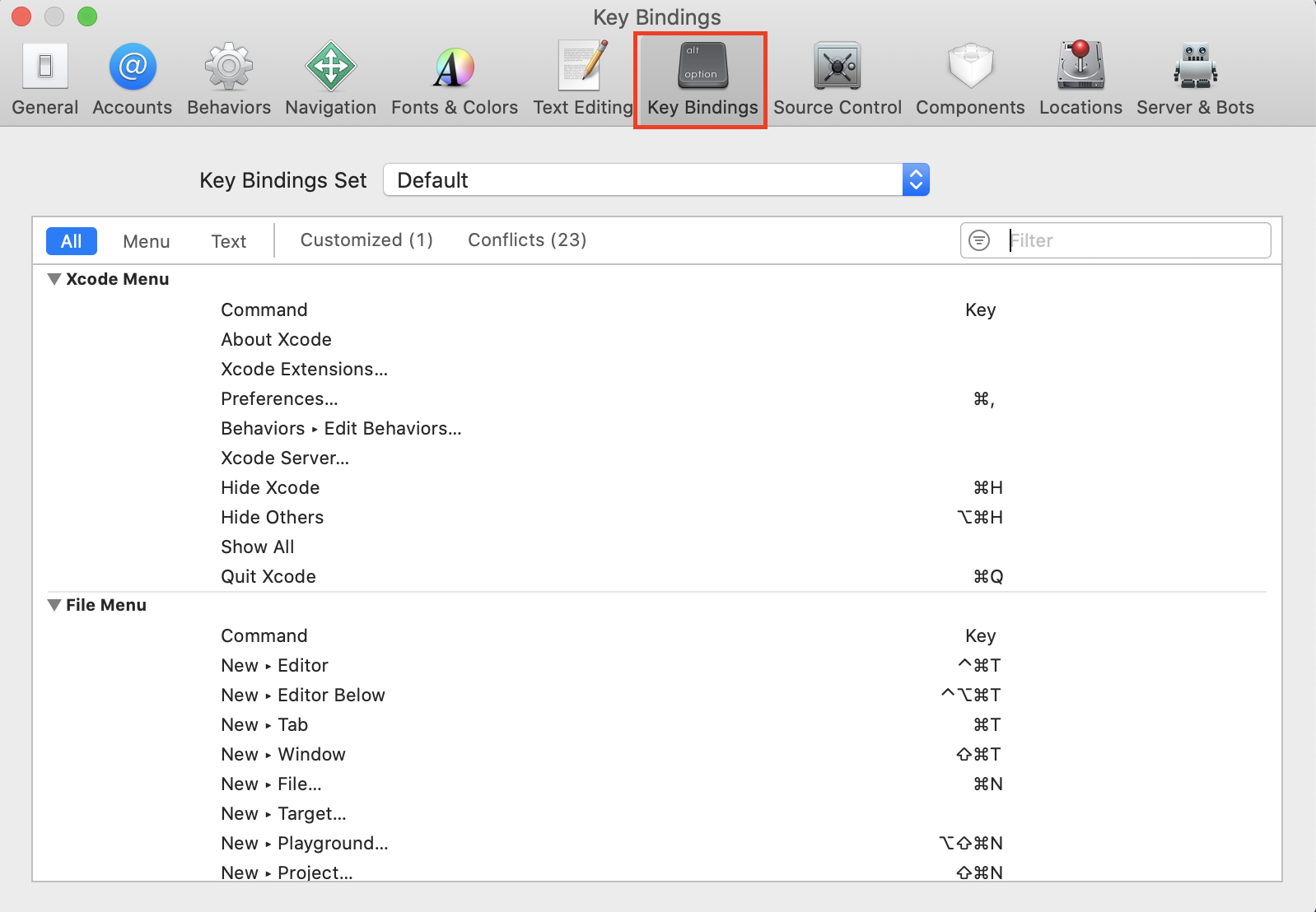Image resolution: width=1316 pixels, height=912 pixels.
Task: Click the ⌘, key for Preferences
Action: pyautogui.click(x=984, y=399)
